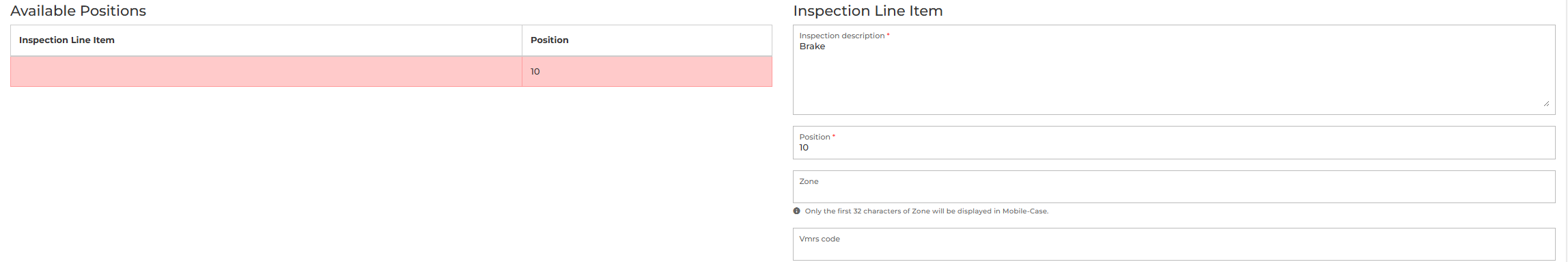Image resolution: width=1568 pixels, height=262 pixels.
Task: Click the value 10 inside Position field
Action: point(804,148)
